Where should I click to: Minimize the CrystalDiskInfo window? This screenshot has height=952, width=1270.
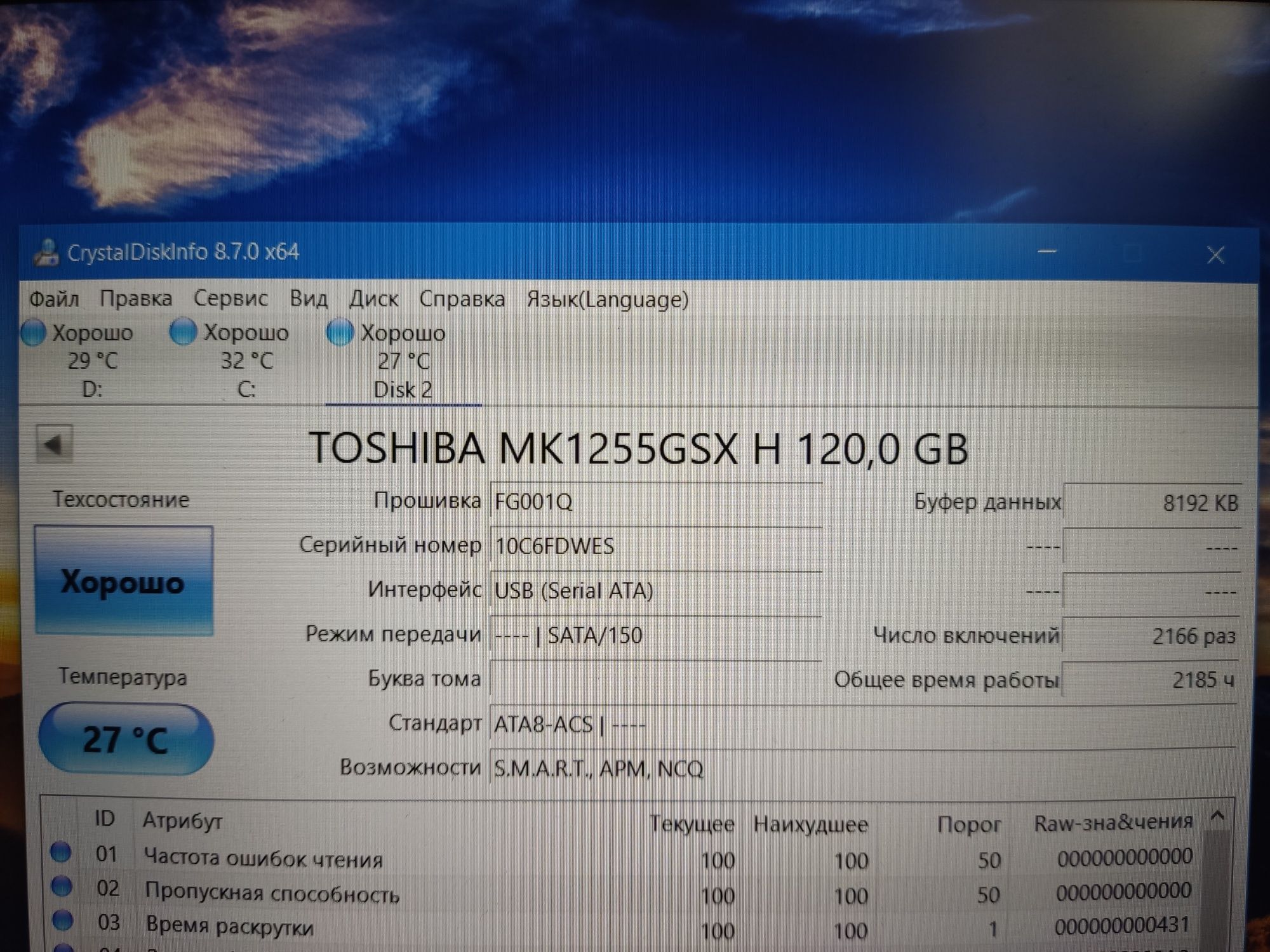tap(1047, 253)
